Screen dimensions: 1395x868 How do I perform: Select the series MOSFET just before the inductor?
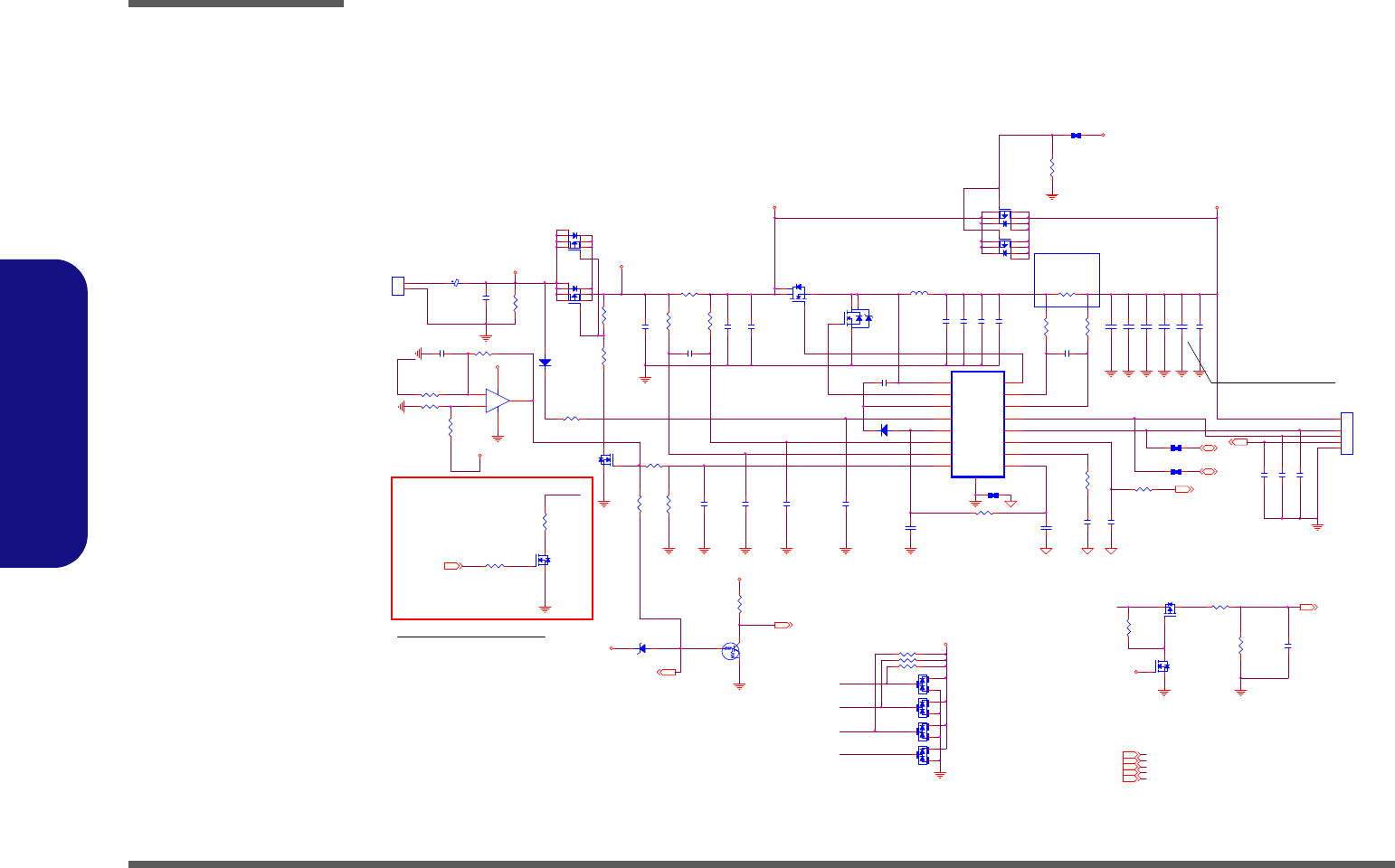click(x=798, y=292)
